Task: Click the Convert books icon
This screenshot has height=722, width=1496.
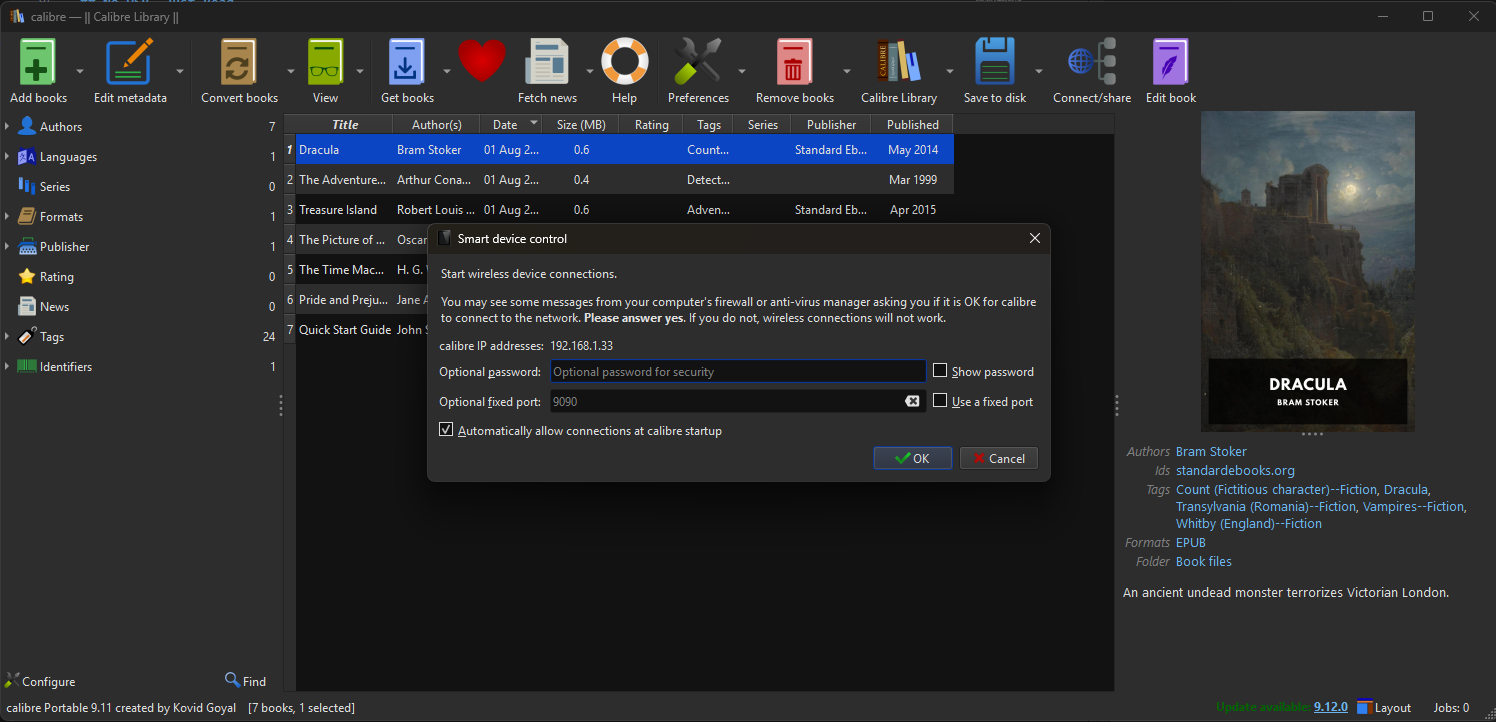Action: click(239, 62)
